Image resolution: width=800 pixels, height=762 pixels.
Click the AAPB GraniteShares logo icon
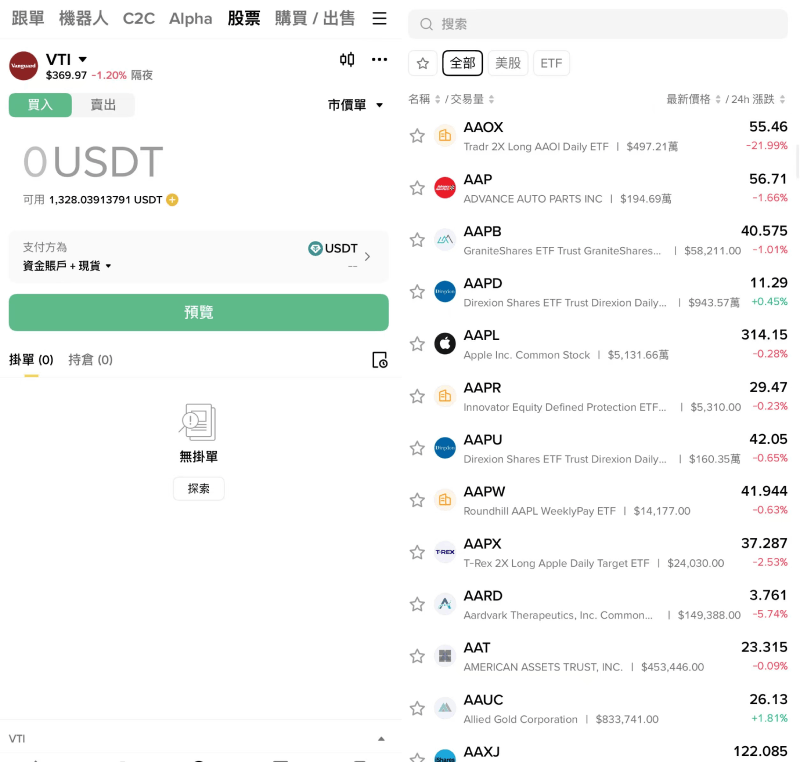tap(445, 240)
